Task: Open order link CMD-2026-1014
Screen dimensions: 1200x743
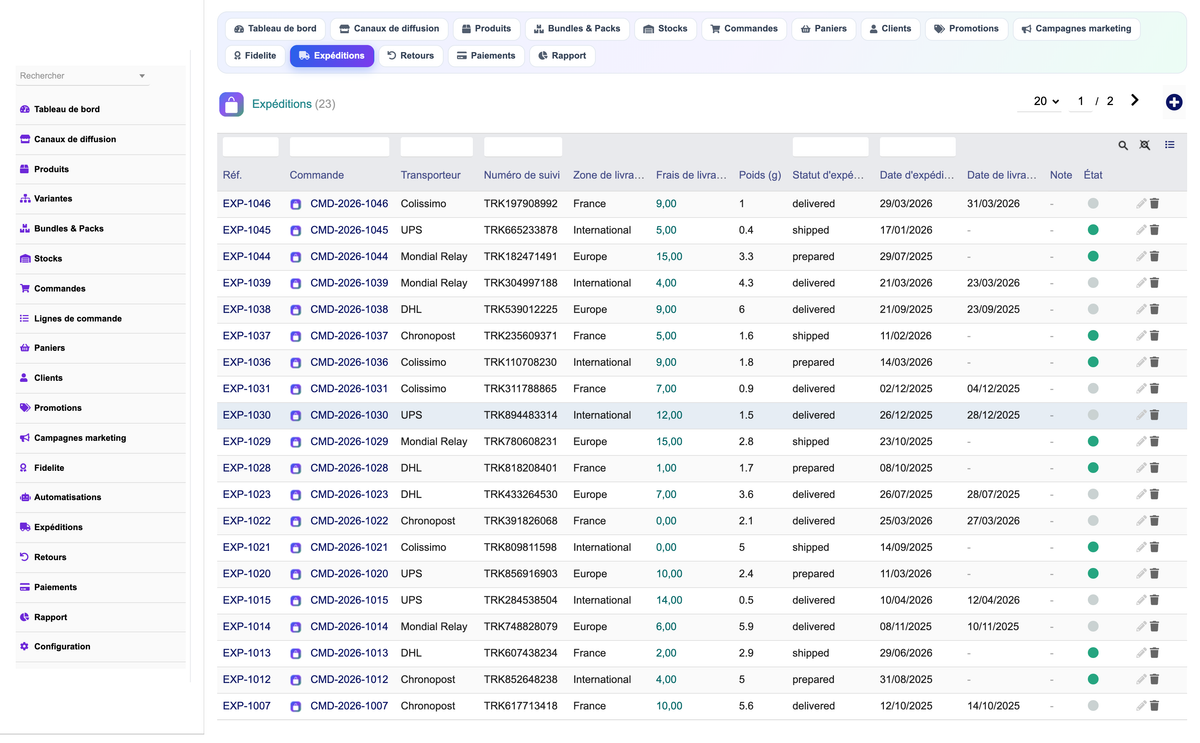Action: pos(349,627)
